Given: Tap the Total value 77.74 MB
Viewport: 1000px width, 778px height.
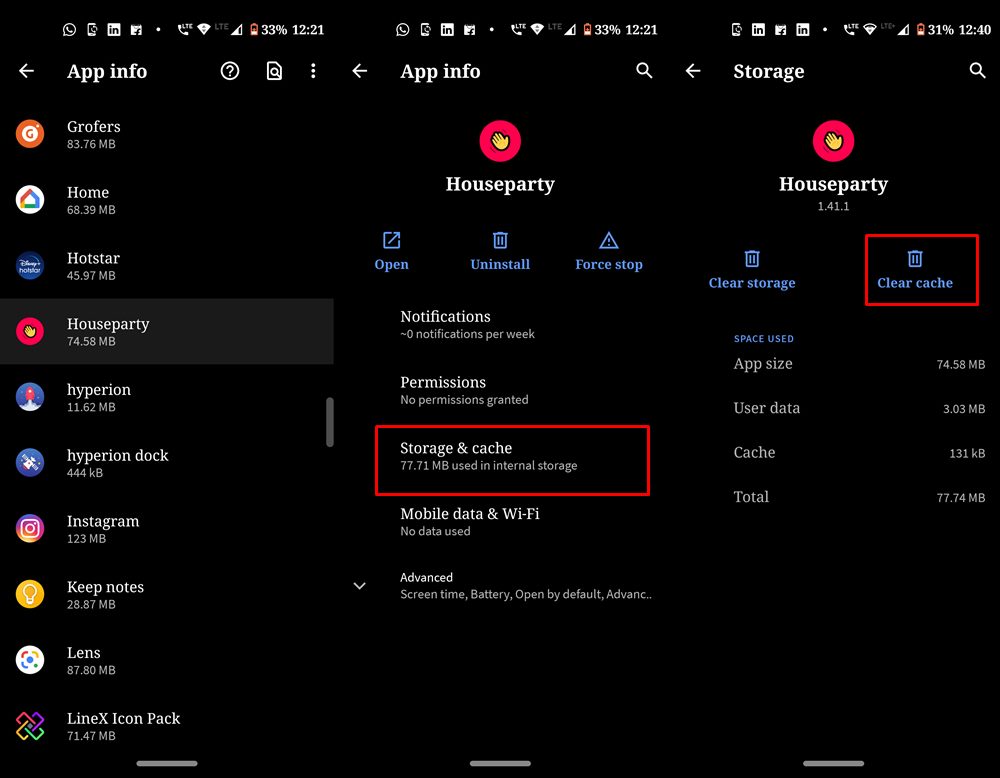Looking at the screenshot, I should click(x=960, y=497).
